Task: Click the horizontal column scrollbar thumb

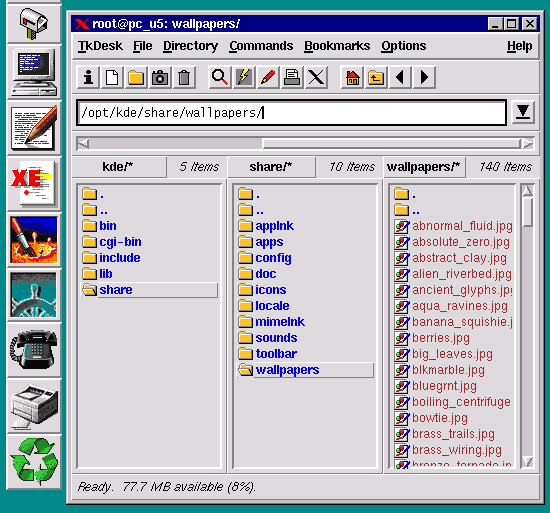Action: coord(392,143)
